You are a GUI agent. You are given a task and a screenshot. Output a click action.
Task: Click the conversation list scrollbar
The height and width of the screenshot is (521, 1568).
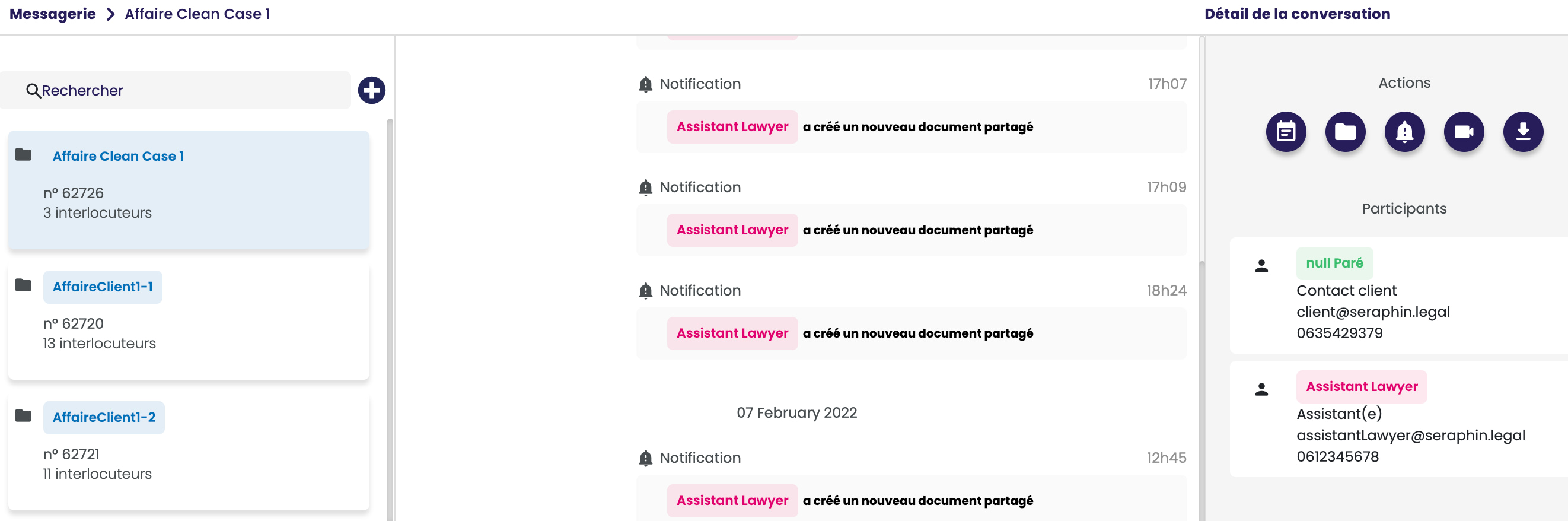point(390,304)
